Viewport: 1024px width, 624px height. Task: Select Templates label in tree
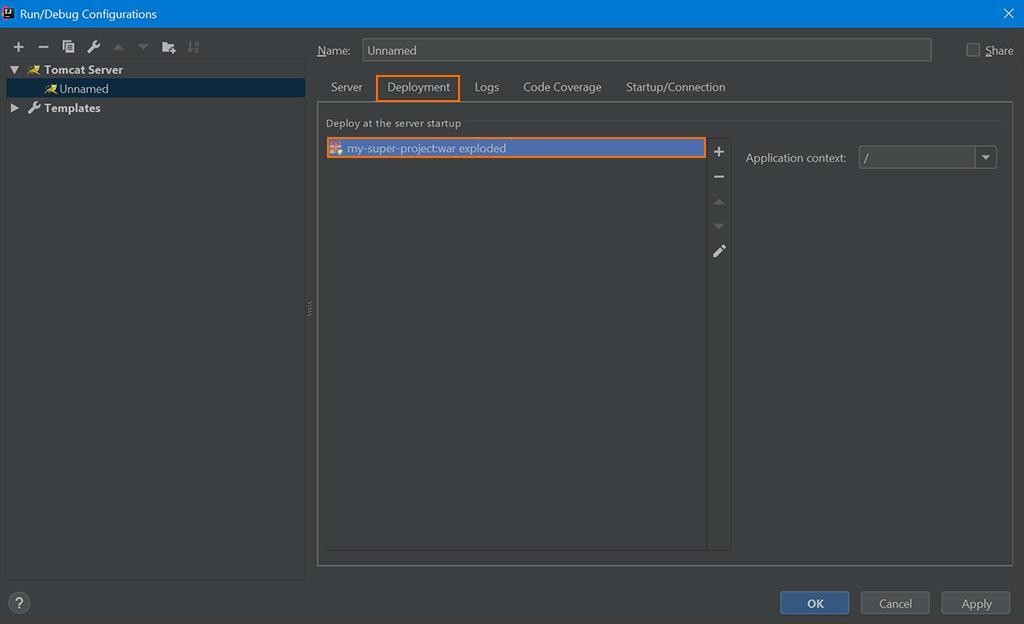pyautogui.click(x=72, y=108)
